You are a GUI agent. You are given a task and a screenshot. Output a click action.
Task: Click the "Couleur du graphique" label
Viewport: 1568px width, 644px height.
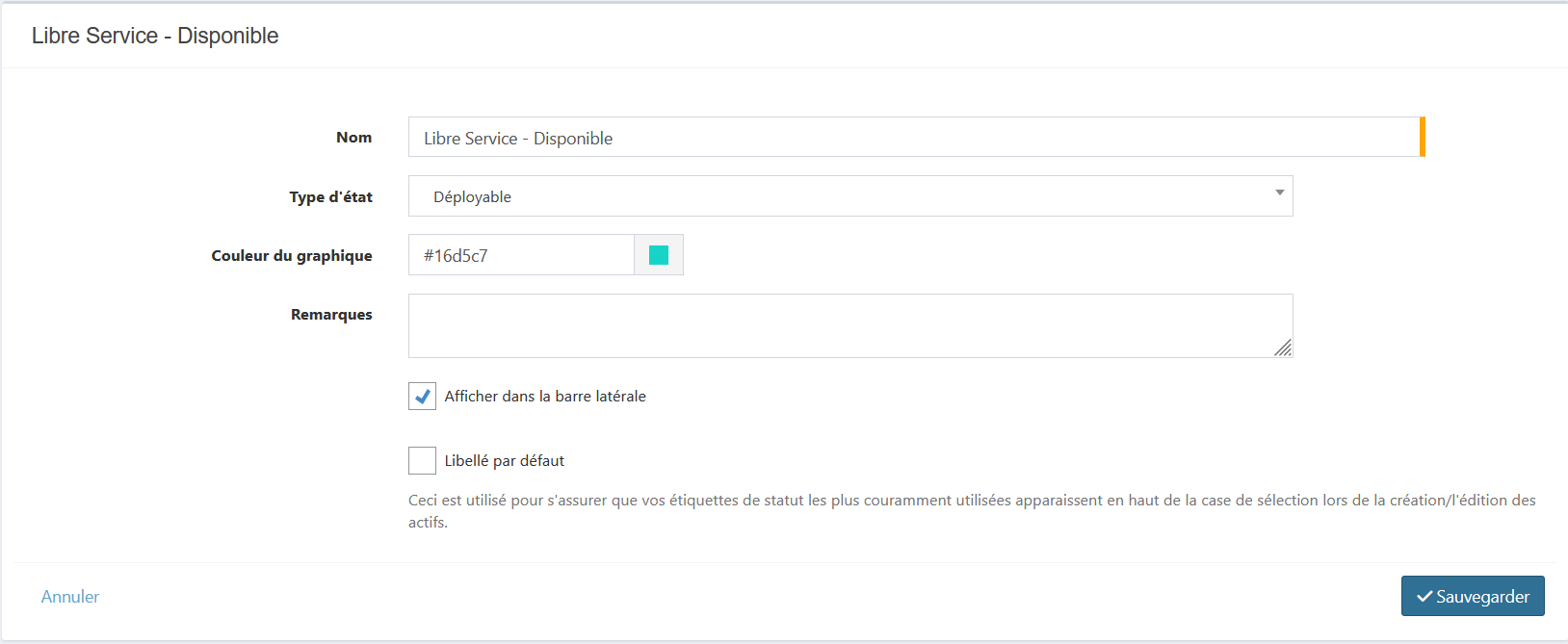pos(291,256)
